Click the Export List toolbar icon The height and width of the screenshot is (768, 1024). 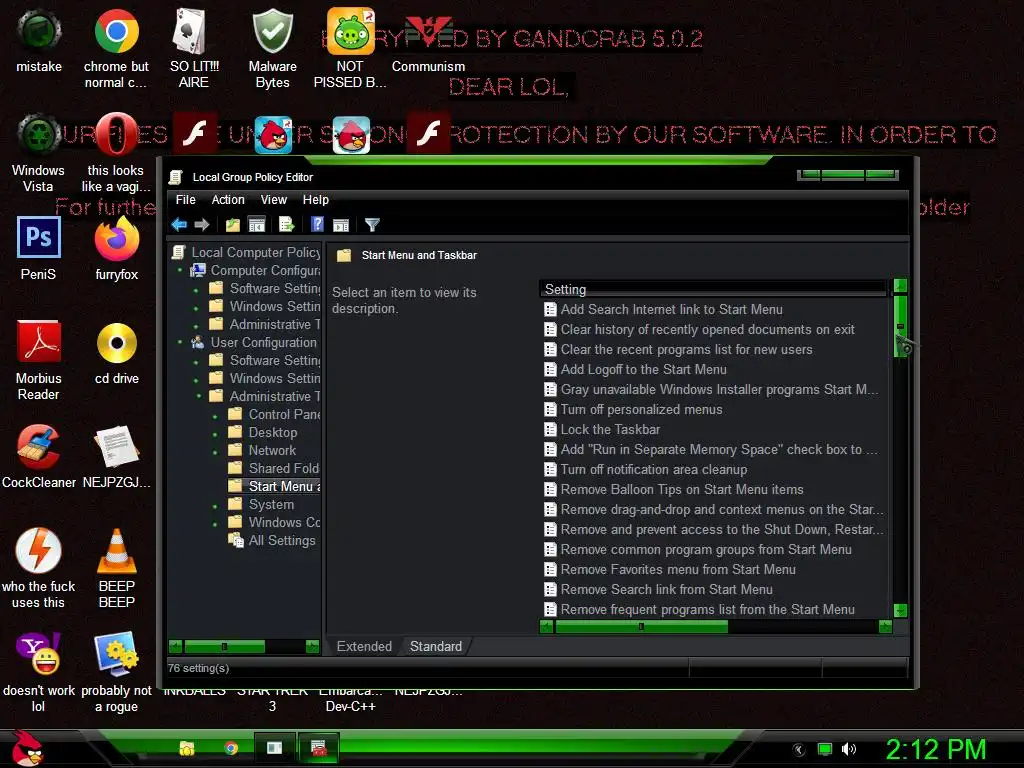pos(287,225)
